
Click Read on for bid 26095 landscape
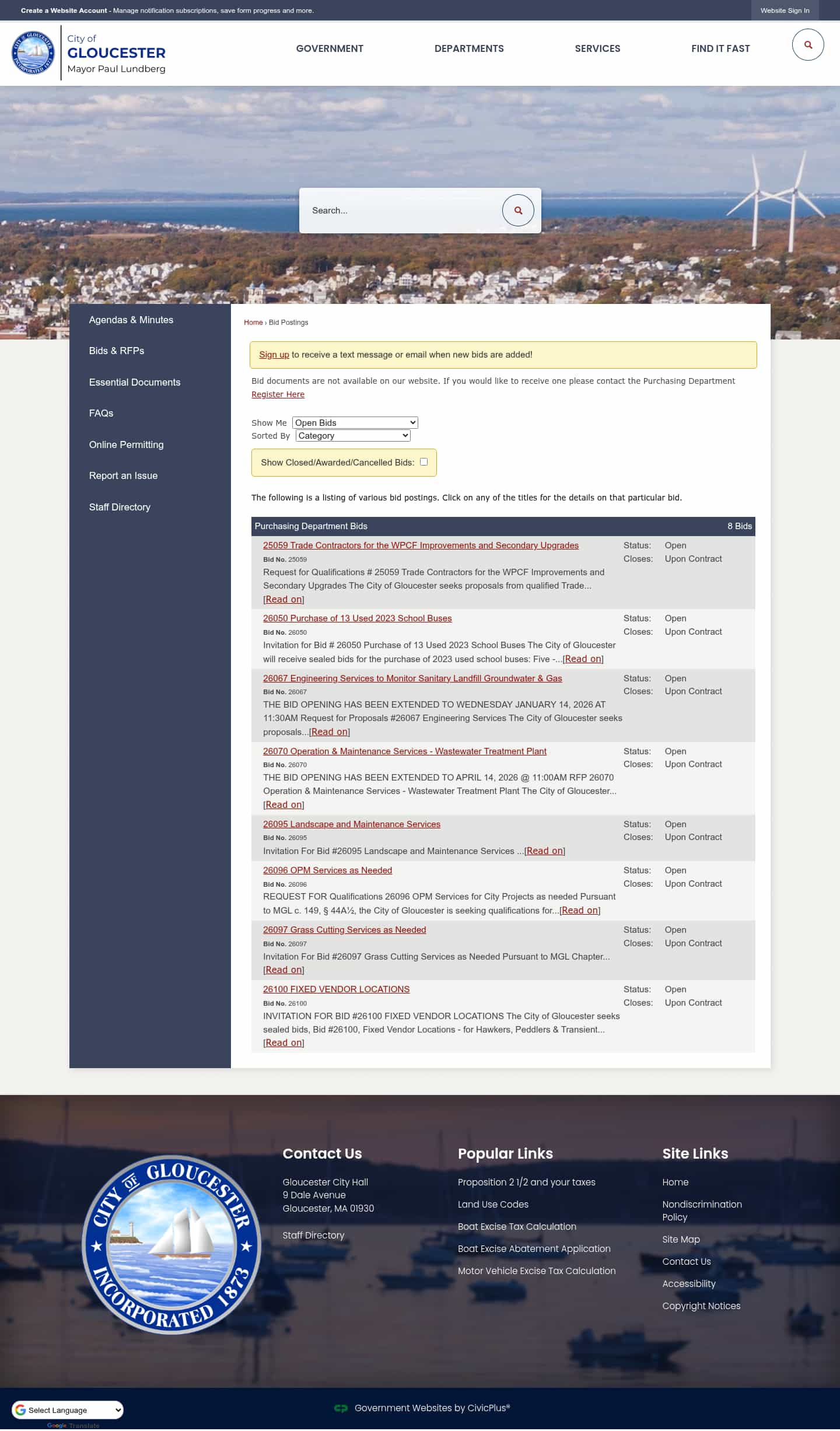pos(545,851)
